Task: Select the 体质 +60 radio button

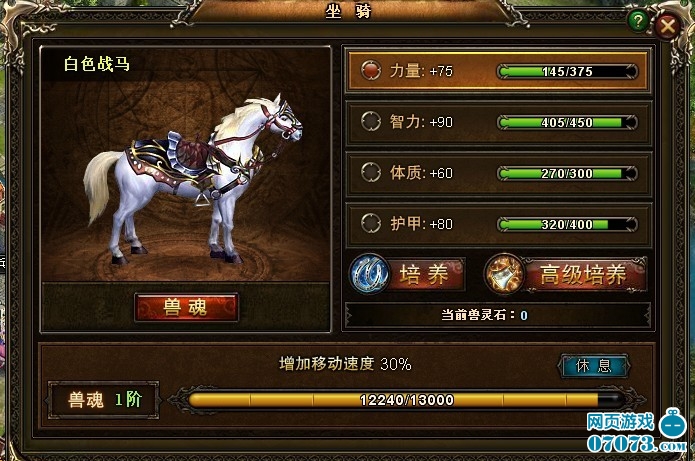Action: point(371,172)
